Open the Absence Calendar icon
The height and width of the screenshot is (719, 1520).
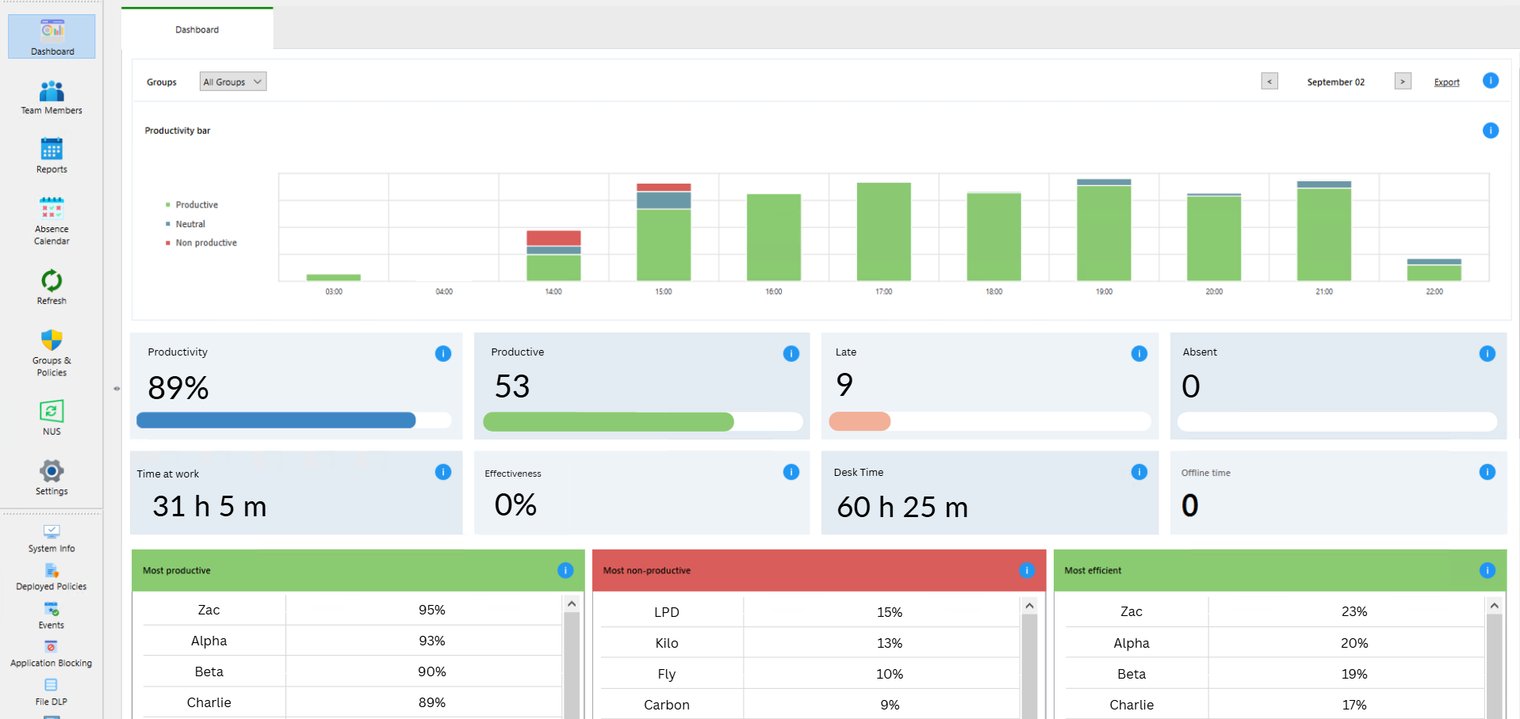51,208
